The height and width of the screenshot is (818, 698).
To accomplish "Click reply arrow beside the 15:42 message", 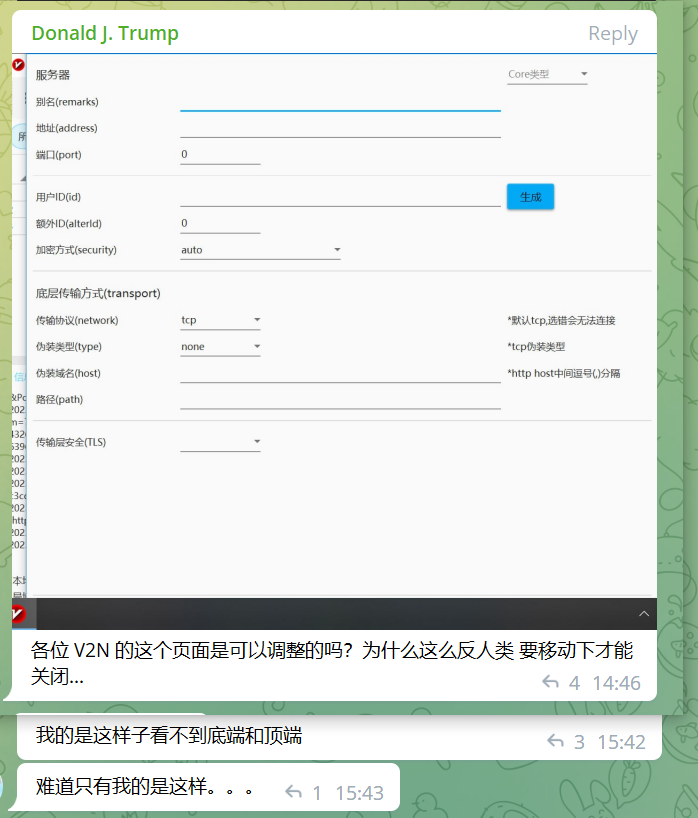I will [556, 742].
